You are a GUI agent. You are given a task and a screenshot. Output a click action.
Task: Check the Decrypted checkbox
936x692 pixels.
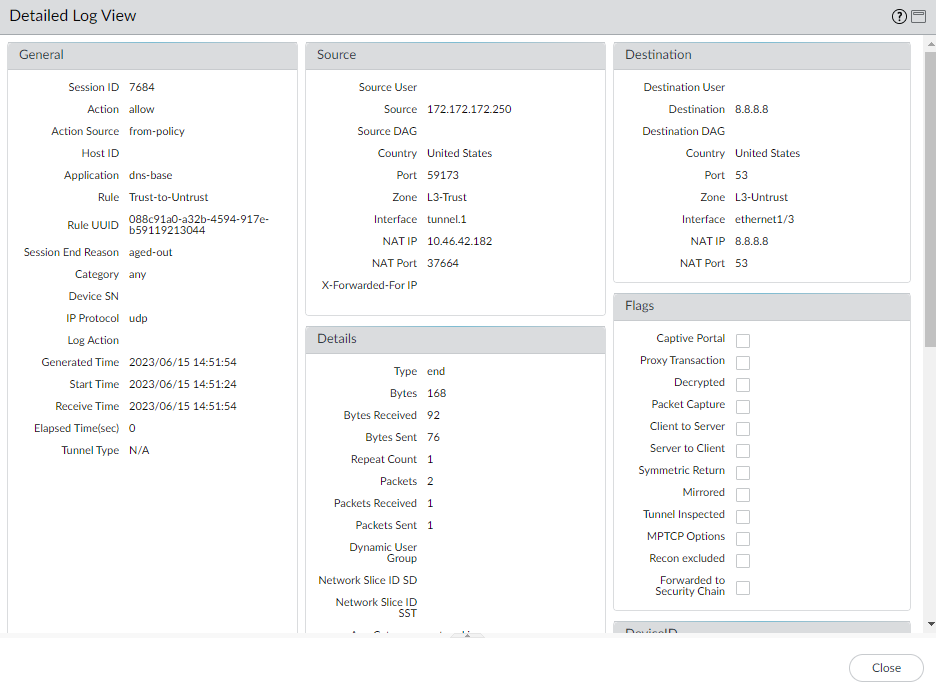coord(743,385)
